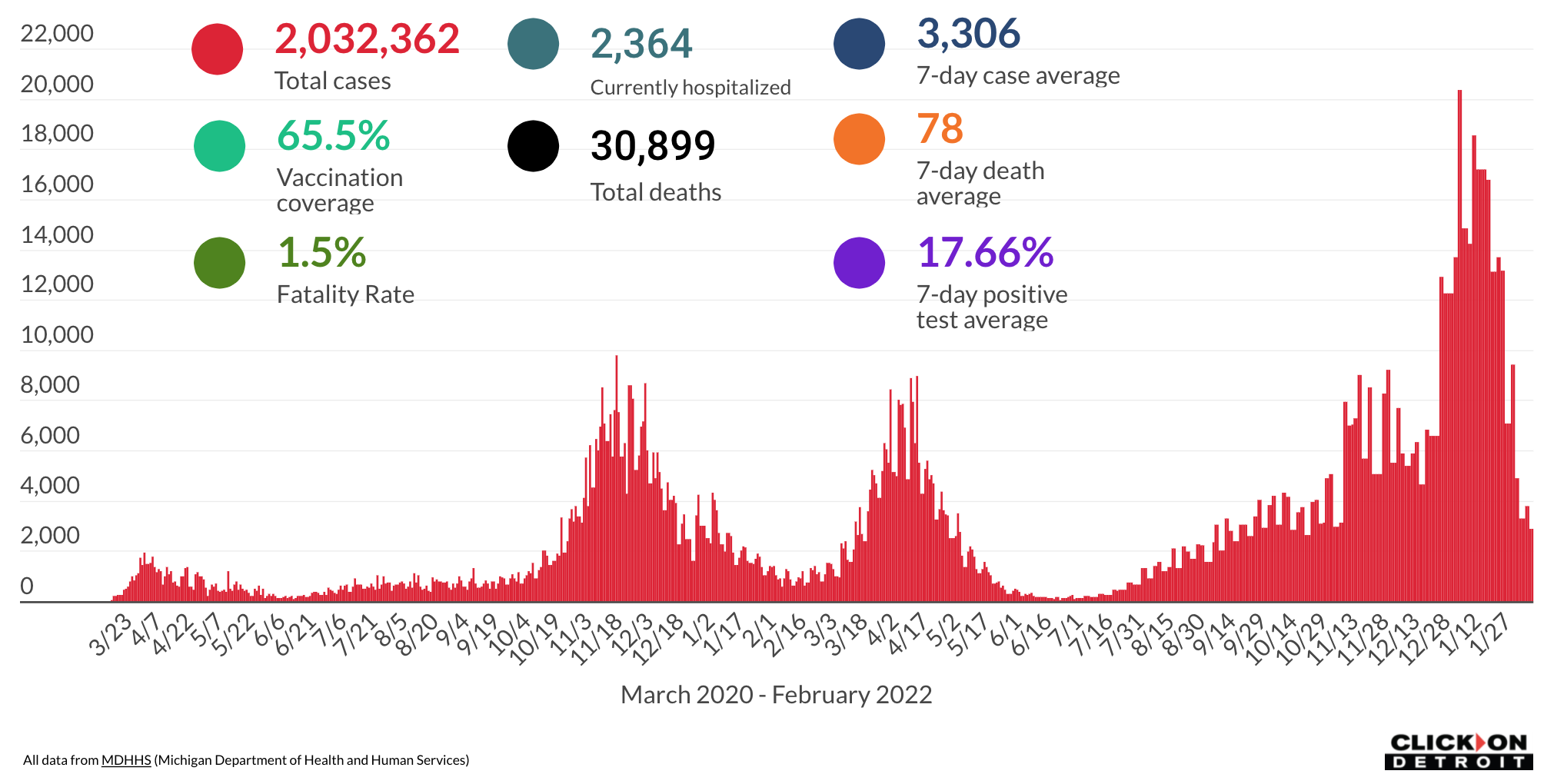Click the 30,899 total deaths figure
The image size is (1544, 784).
[652, 145]
